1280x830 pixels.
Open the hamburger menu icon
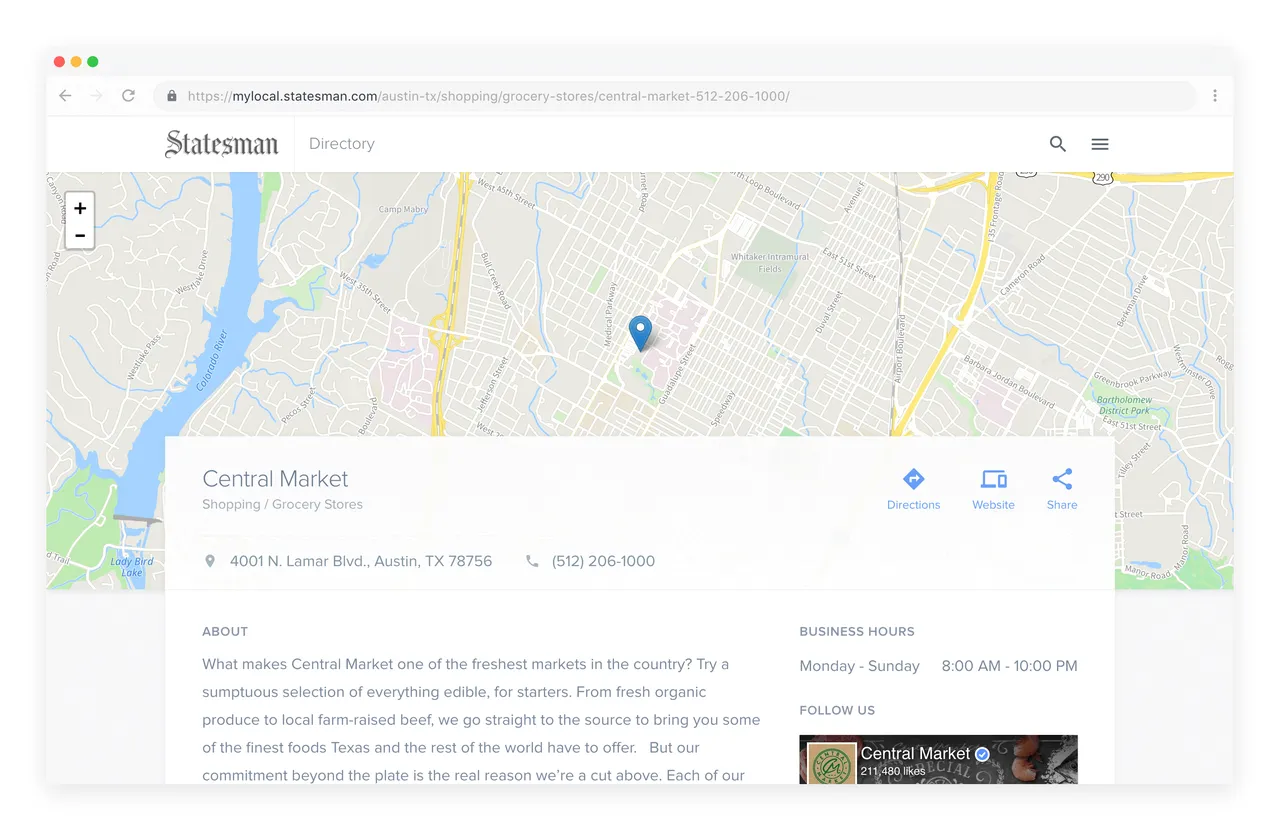(1100, 144)
